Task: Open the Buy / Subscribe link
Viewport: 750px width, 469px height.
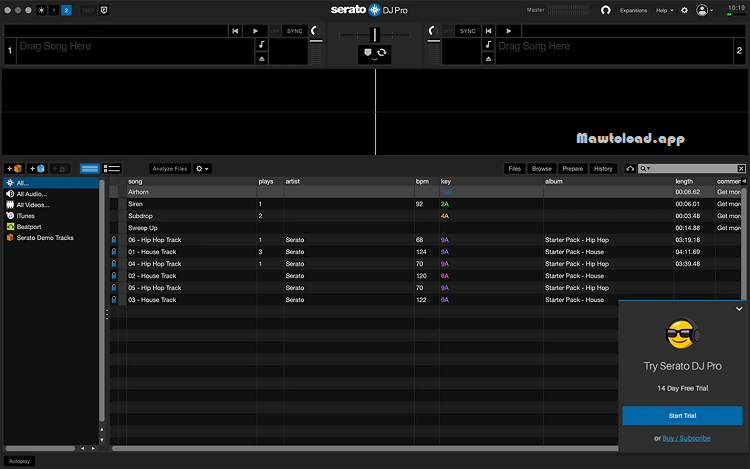Action: point(686,438)
